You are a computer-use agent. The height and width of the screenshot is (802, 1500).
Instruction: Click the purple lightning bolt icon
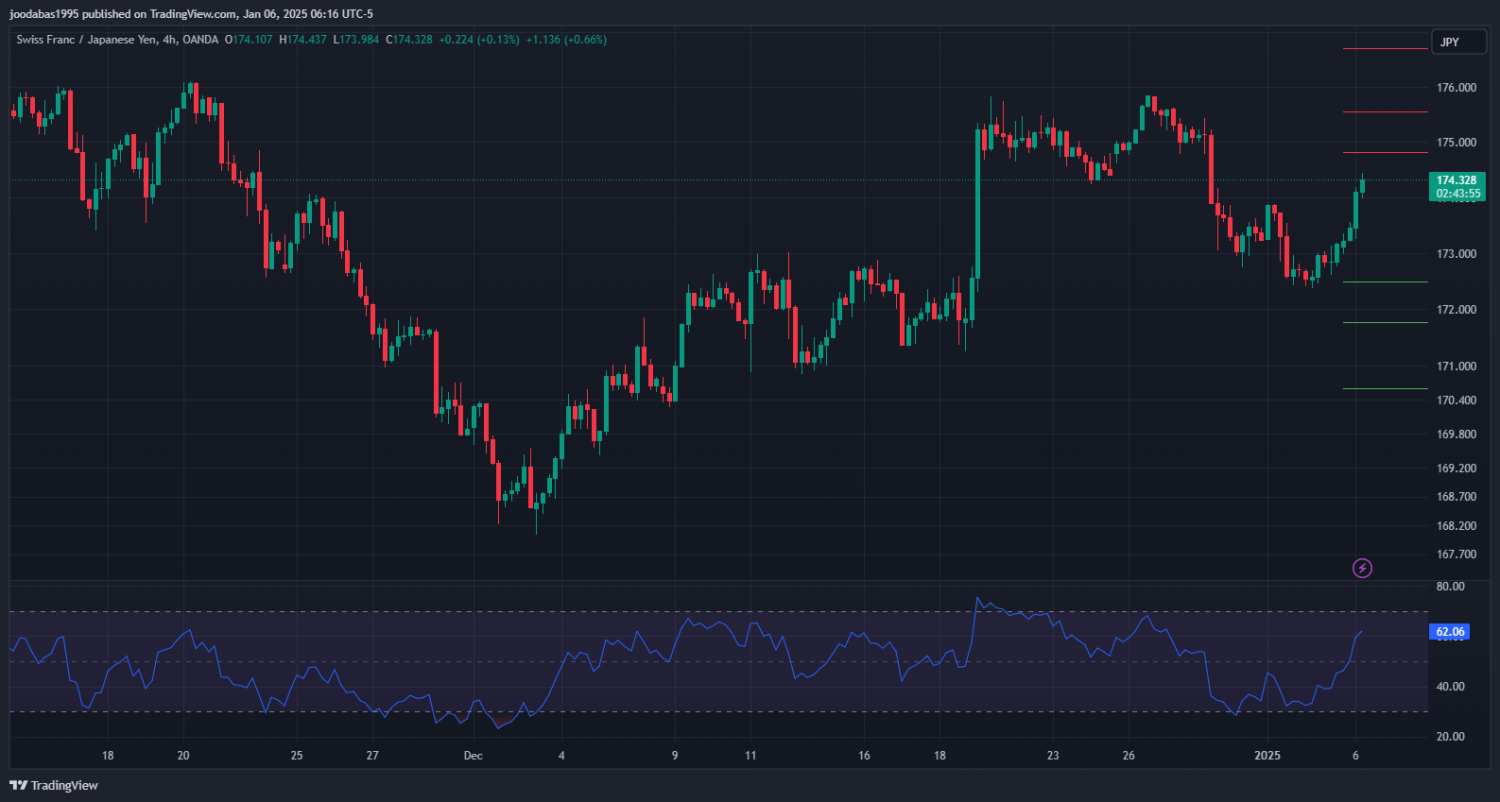[x=1362, y=568]
